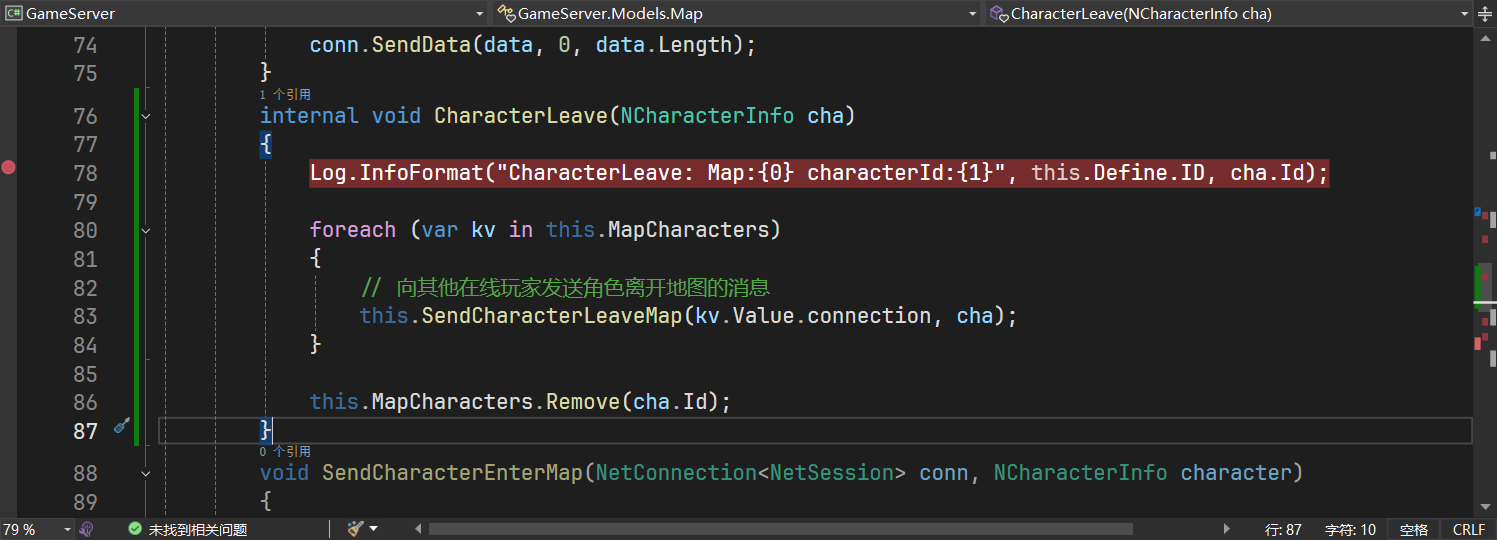Click the breakpoint dot on line 78

pyautogui.click(x=9, y=168)
